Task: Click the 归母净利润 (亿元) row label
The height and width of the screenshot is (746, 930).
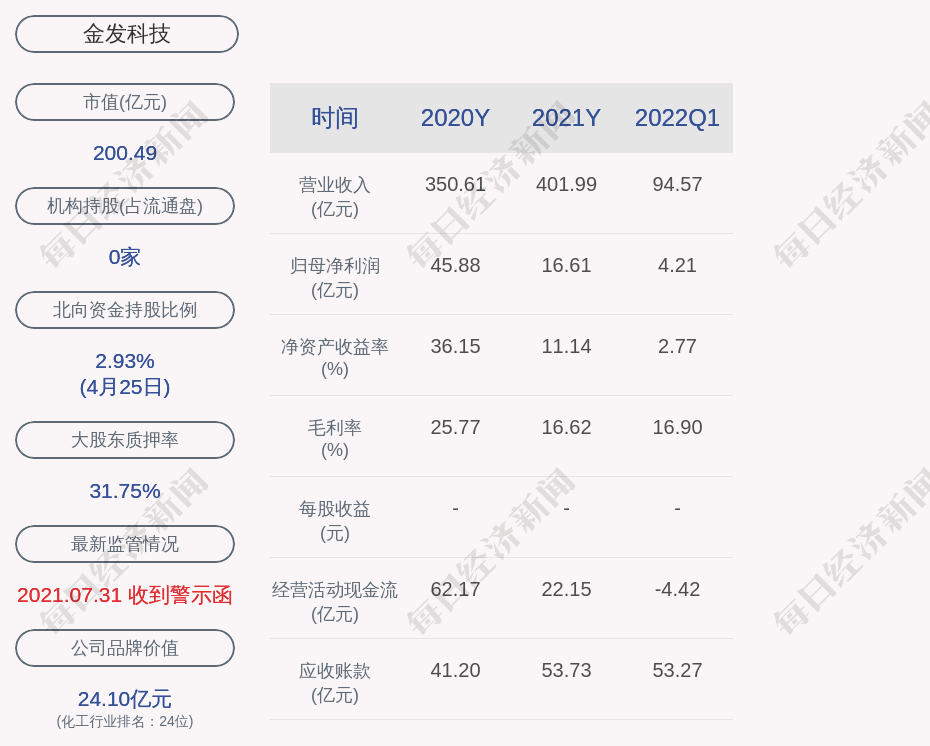Action: click(335, 278)
